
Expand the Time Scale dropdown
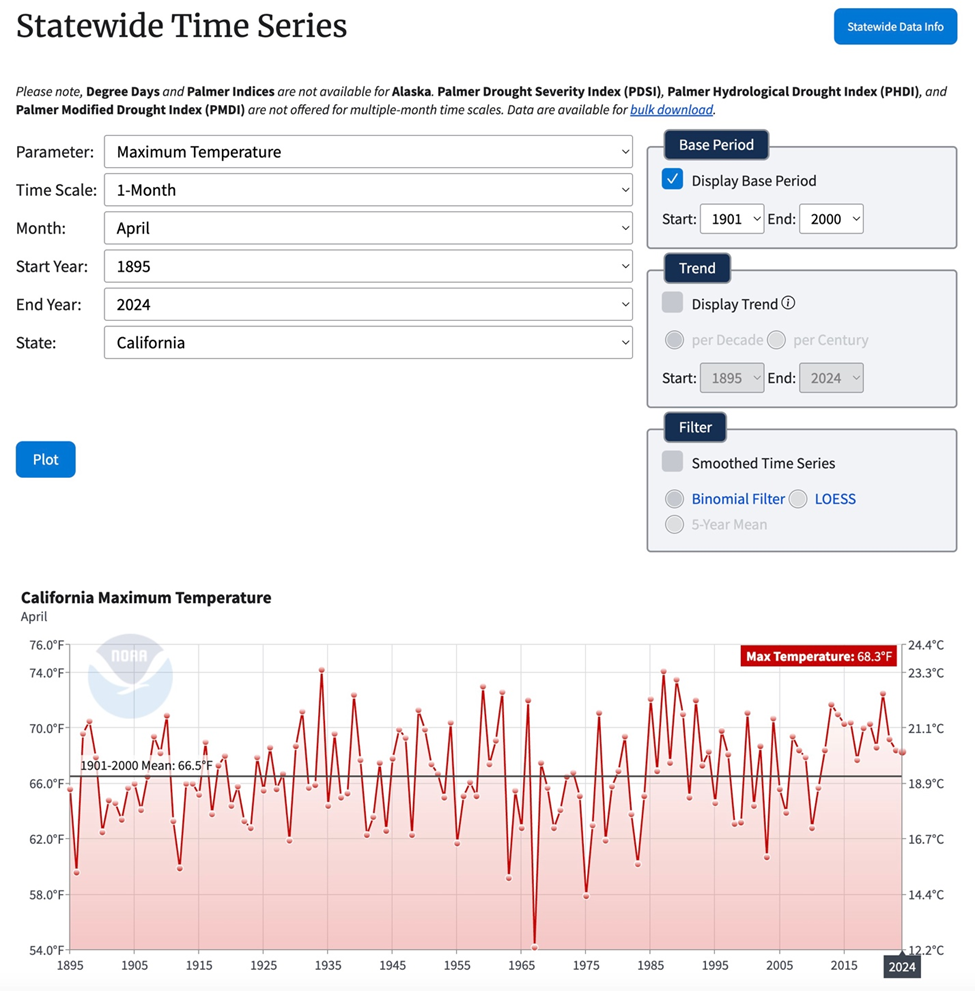click(368, 190)
